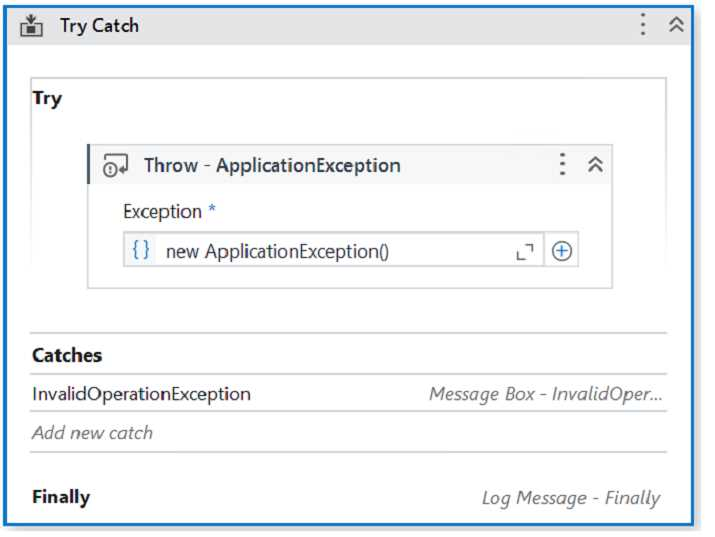The width and height of the screenshot is (715, 537).
Task: Click the Exception field label
Action: pos(162,212)
